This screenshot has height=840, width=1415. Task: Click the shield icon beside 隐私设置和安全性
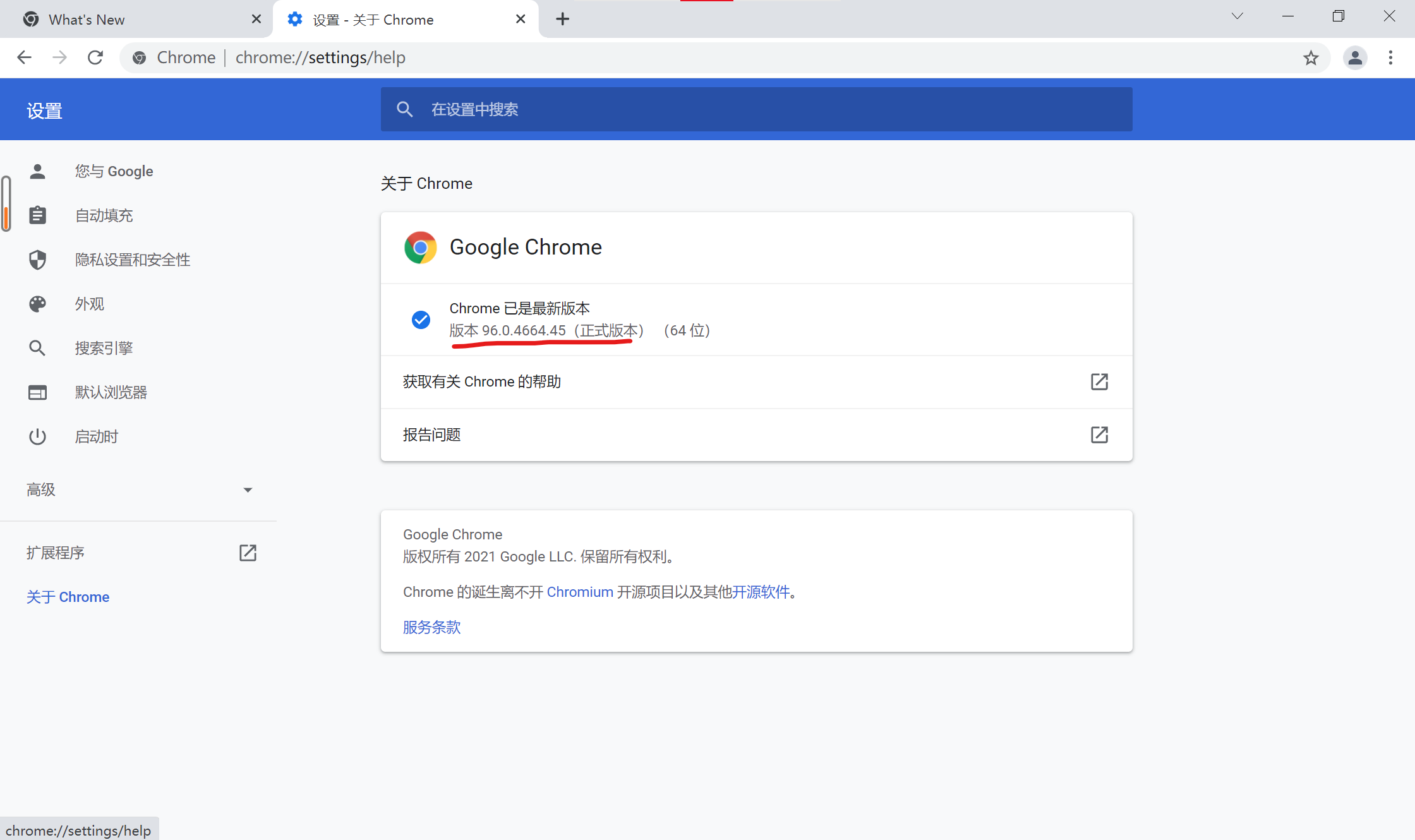coord(37,260)
